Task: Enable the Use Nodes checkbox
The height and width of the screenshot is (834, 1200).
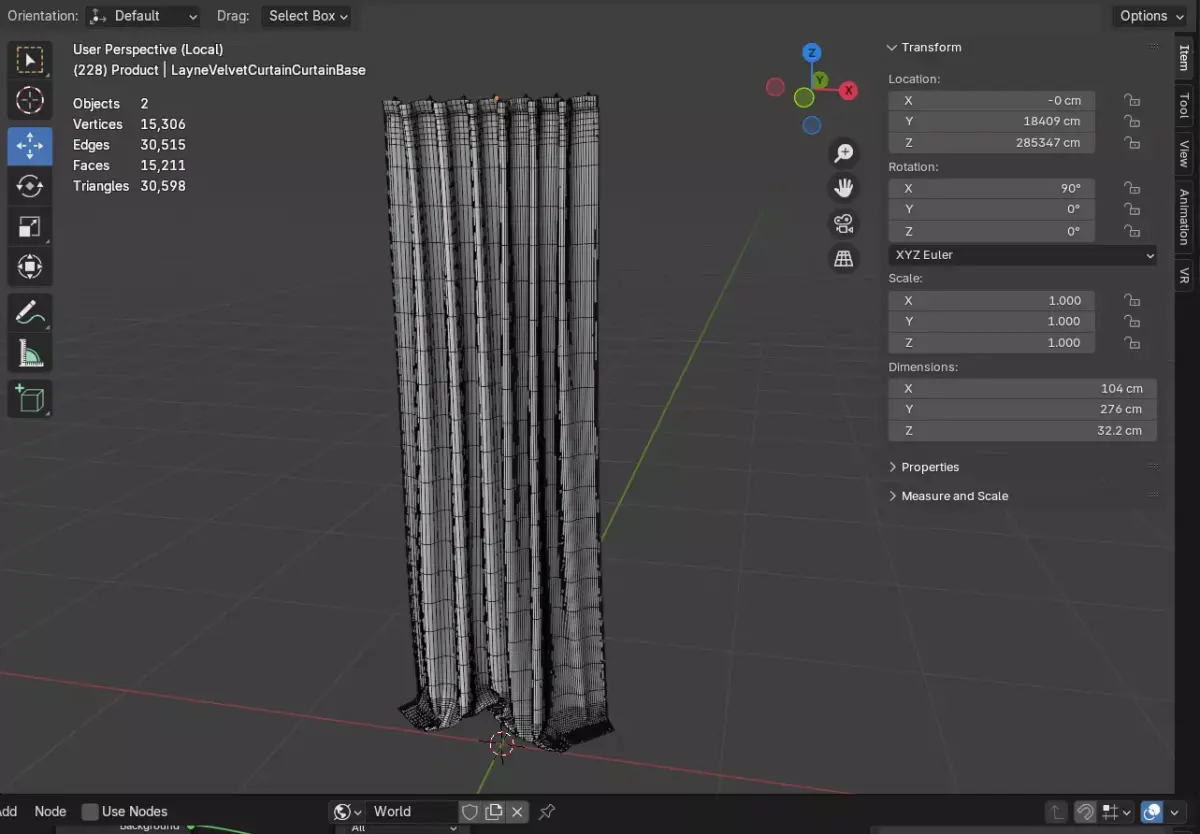Action: [90, 812]
